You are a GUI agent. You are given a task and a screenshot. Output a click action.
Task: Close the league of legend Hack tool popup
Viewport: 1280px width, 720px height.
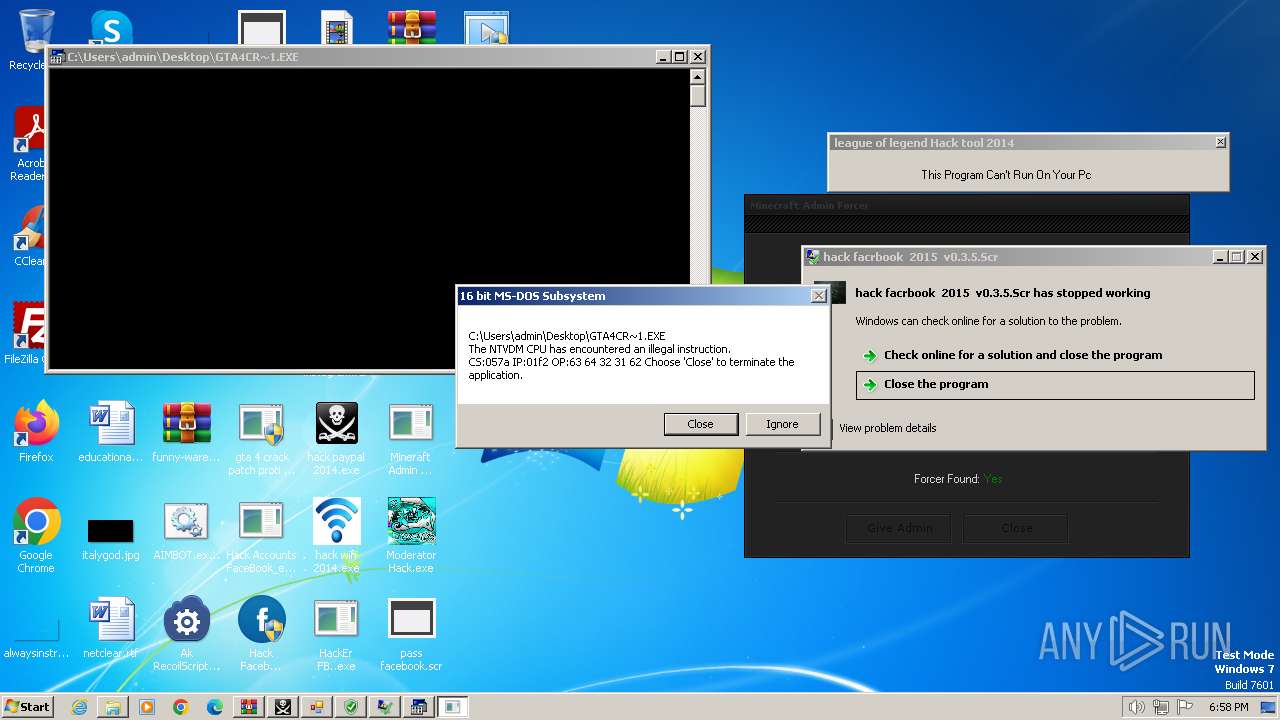click(x=1220, y=143)
